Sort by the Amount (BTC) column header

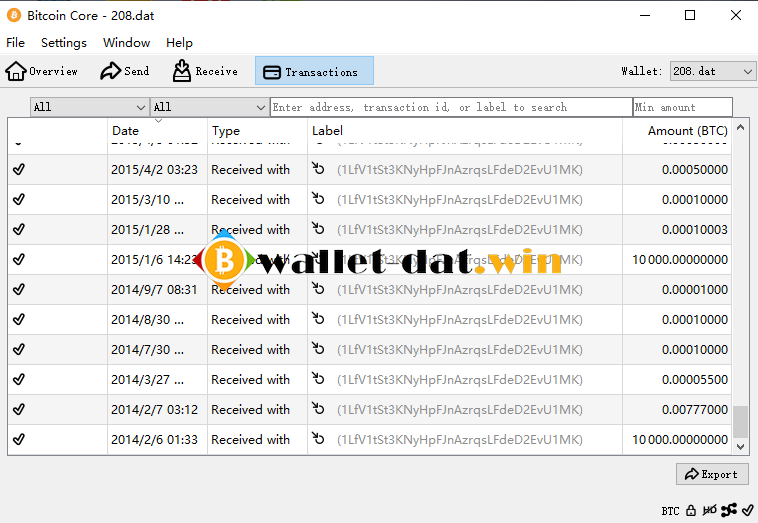pyautogui.click(x=677, y=131)
